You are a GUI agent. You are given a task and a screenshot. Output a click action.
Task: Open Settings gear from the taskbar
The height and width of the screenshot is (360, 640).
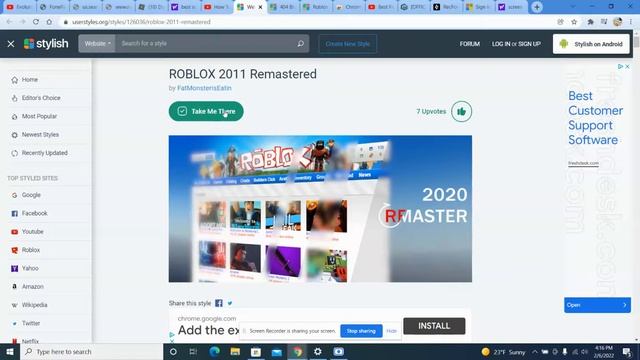tap(318, 351)
